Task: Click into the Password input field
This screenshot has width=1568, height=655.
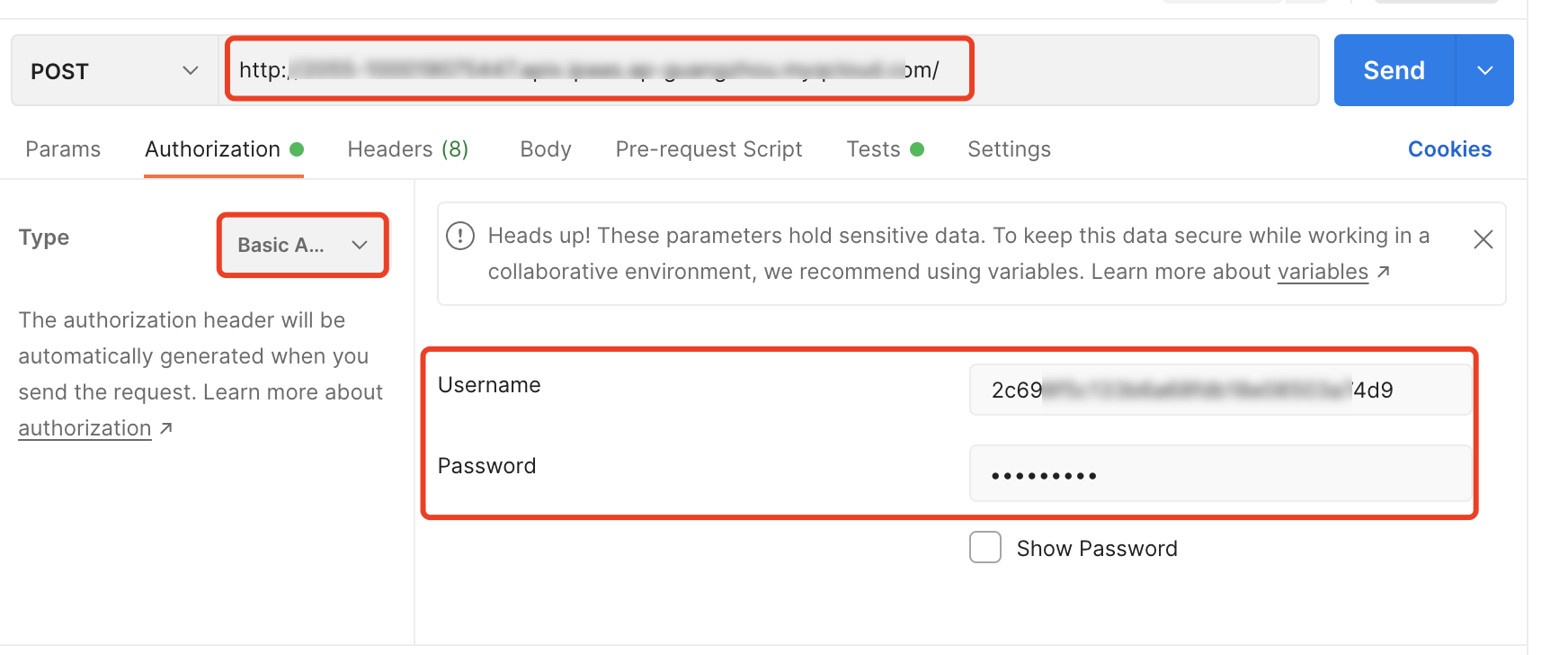Action: pyautogui.click(x=1220, y=473)
